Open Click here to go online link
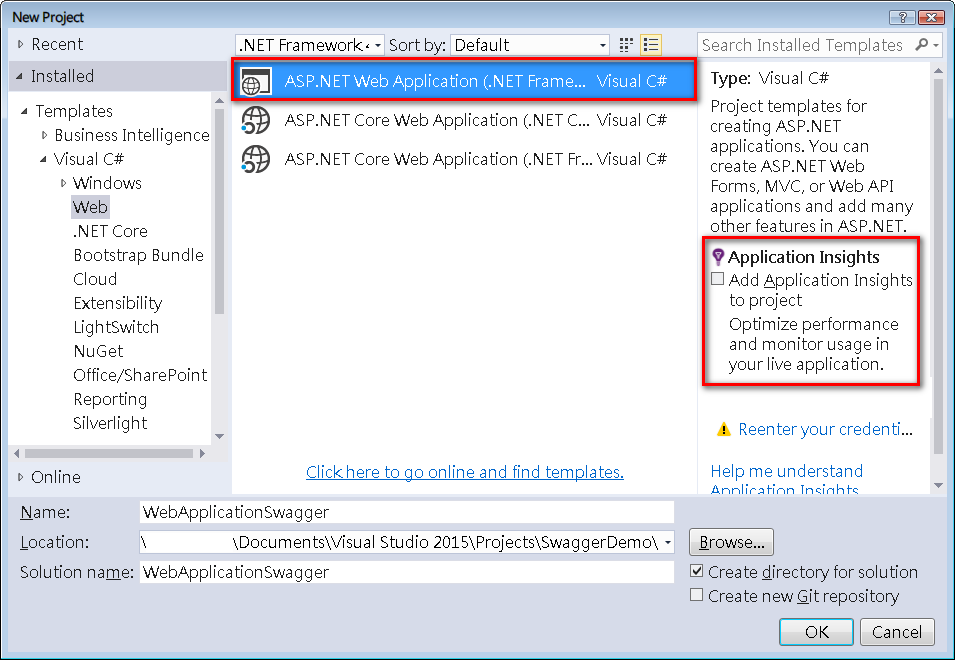The width and height of the screenshot is (955, 660). point(465,472)
